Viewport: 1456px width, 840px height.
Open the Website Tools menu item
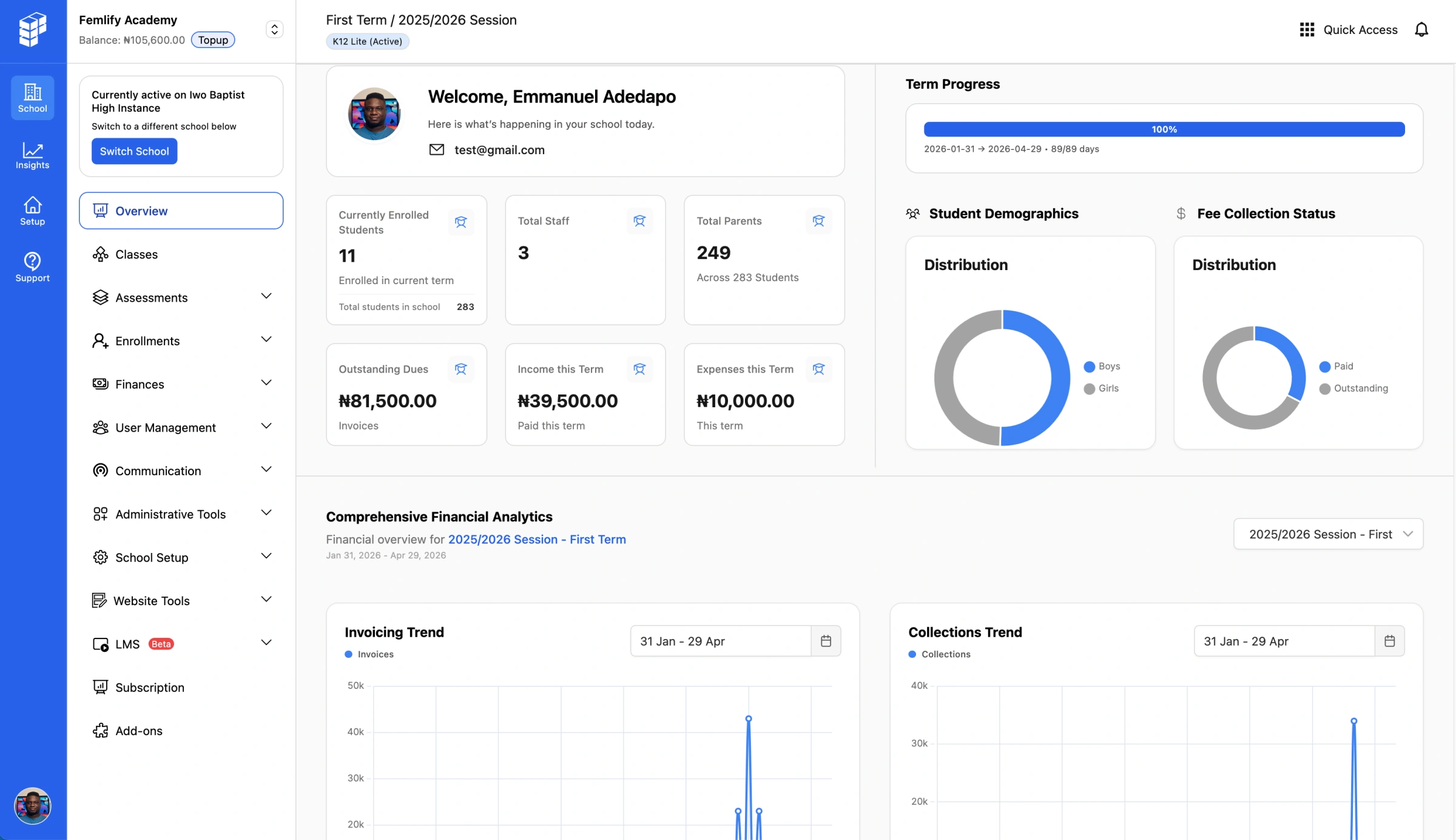(x=181, y=601)
